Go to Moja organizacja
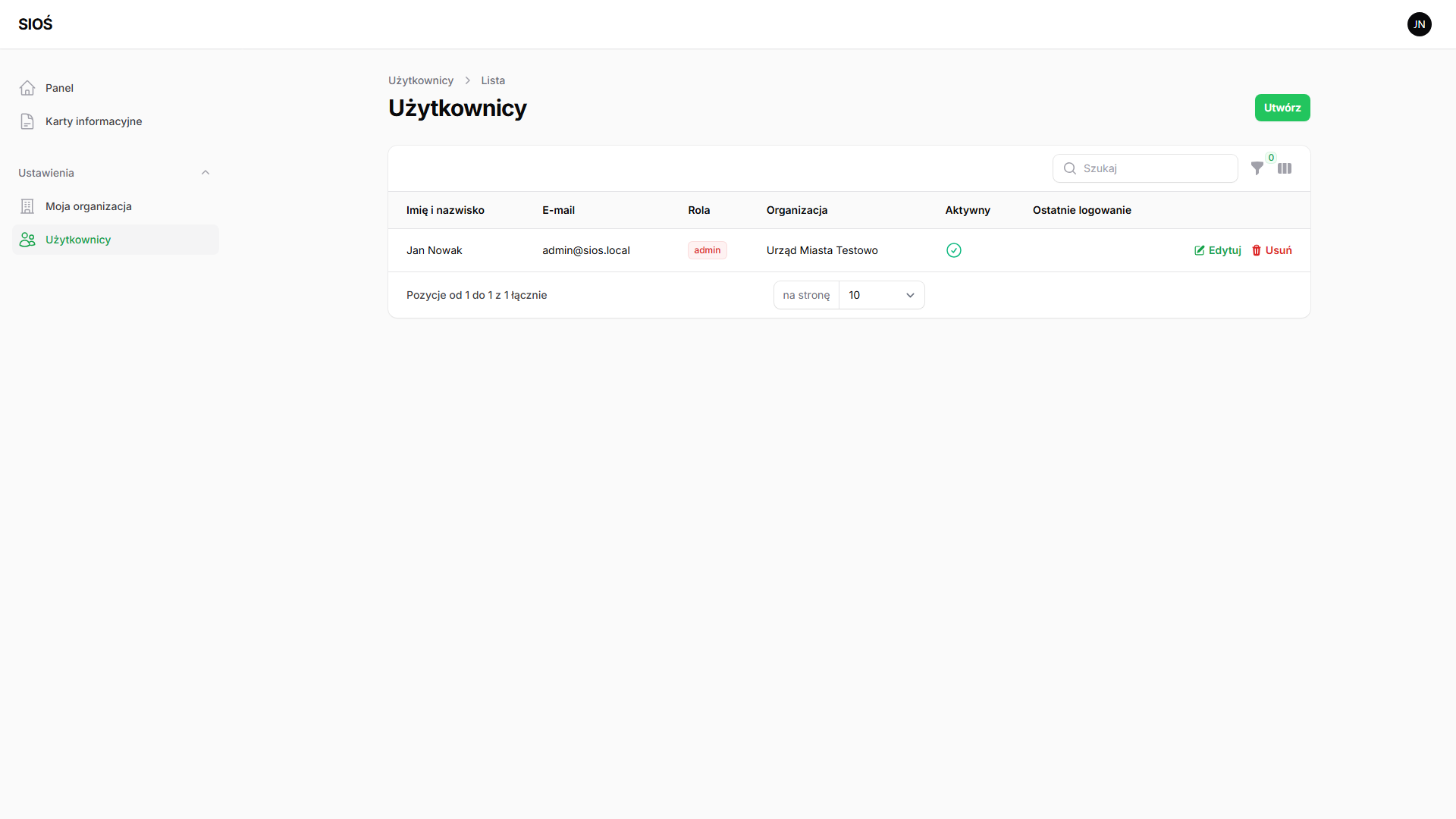1456x819 pixels. pyautogui.click(x=115, y=206)
